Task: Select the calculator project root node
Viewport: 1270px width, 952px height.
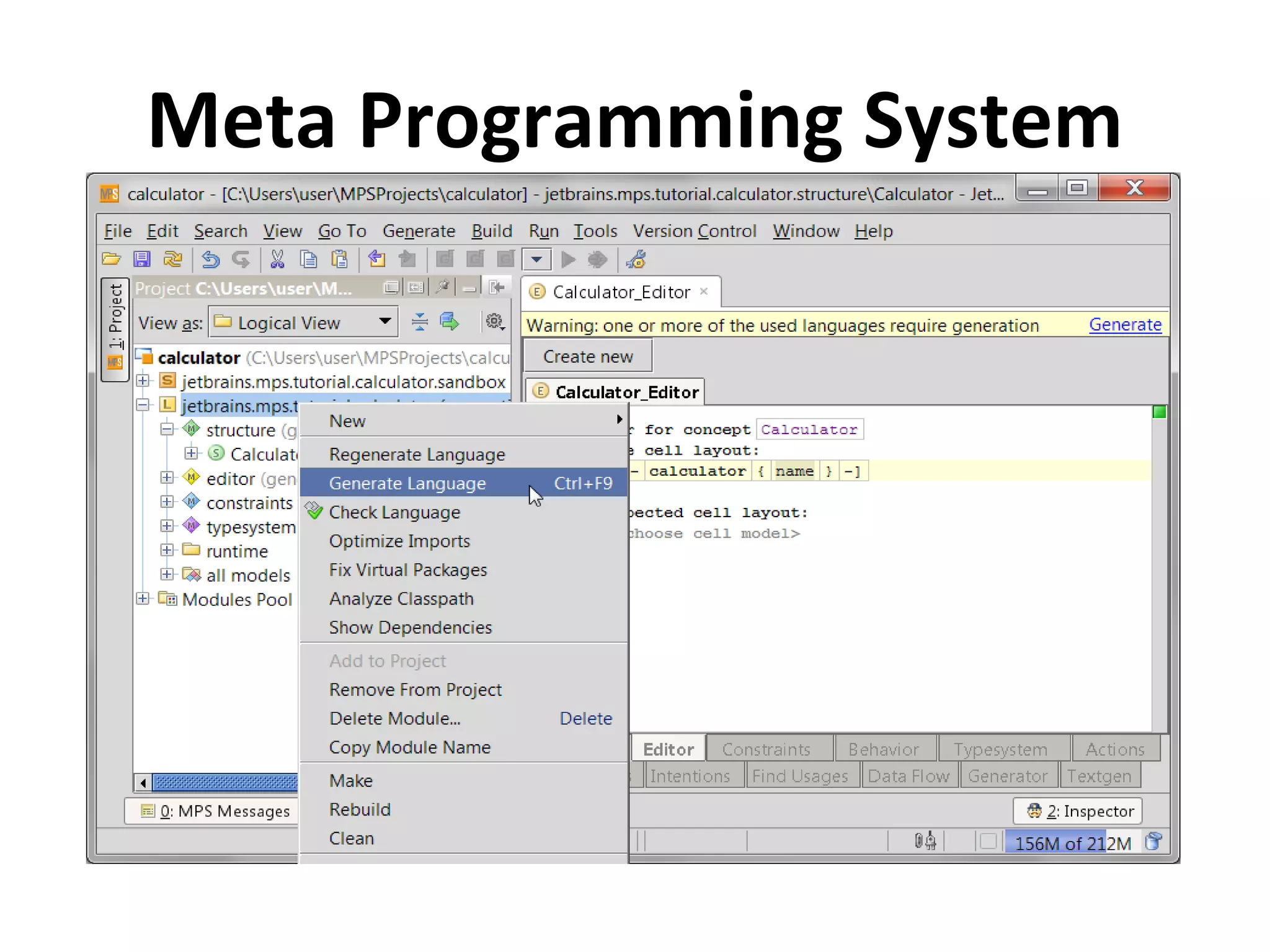Action: click(322, 358)
